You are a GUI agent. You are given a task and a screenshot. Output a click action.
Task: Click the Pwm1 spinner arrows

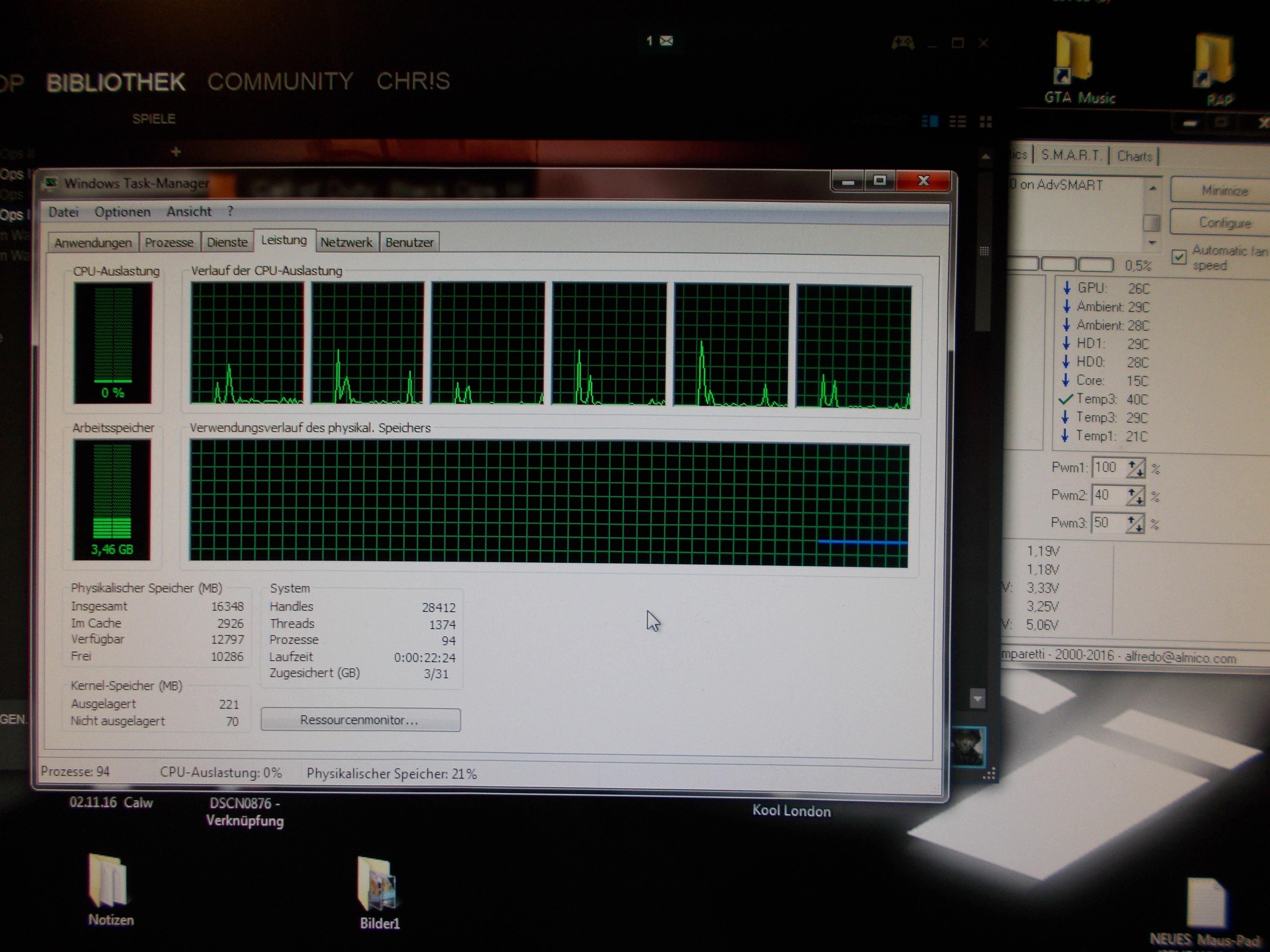point(1135,468)
